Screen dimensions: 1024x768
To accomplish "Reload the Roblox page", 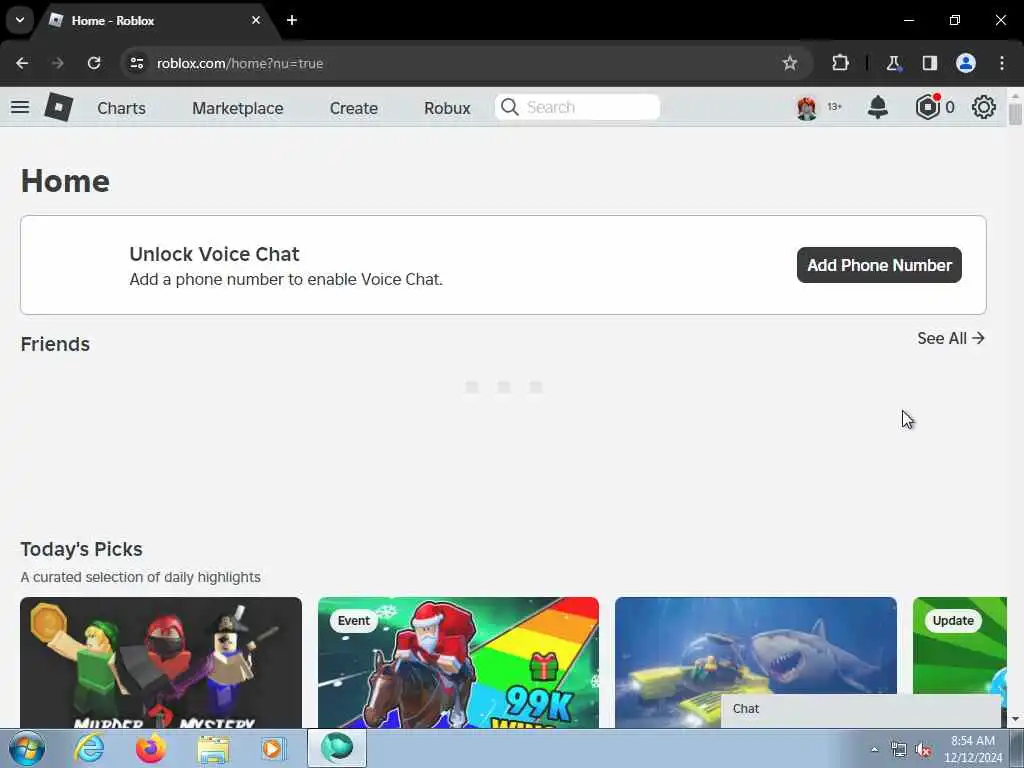I will click(x=94, y=63).
